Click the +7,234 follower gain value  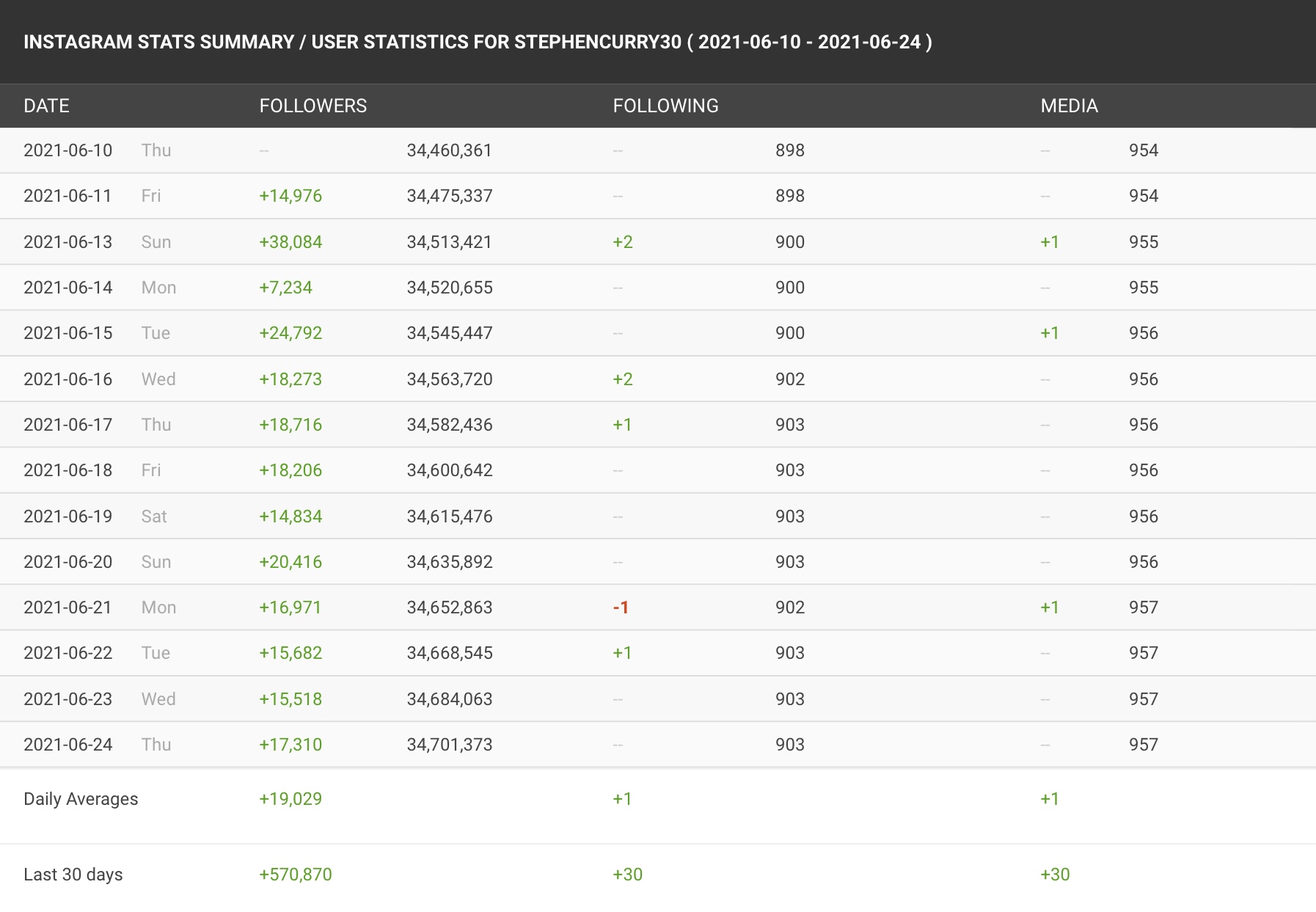point(285,288)
